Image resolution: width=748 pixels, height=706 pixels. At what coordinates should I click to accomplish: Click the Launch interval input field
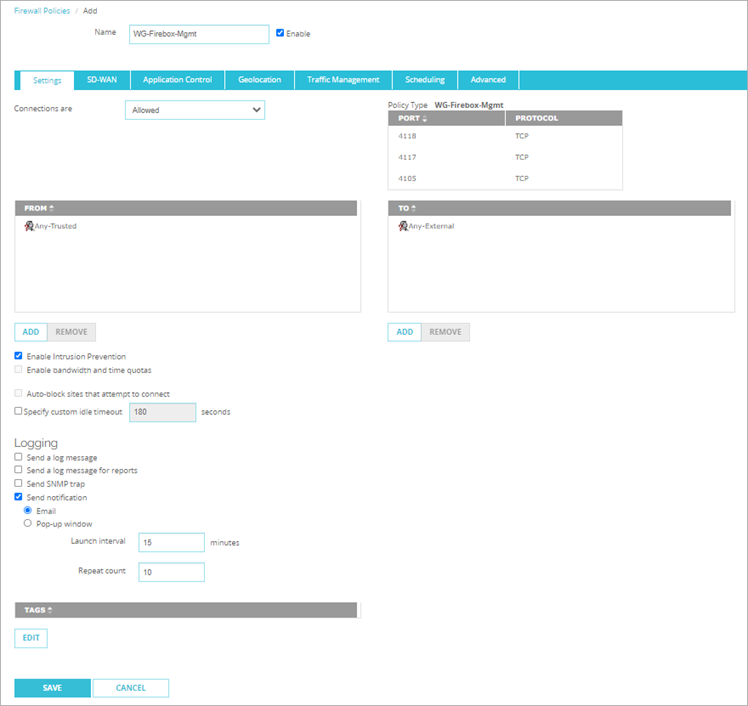point(171,542)
